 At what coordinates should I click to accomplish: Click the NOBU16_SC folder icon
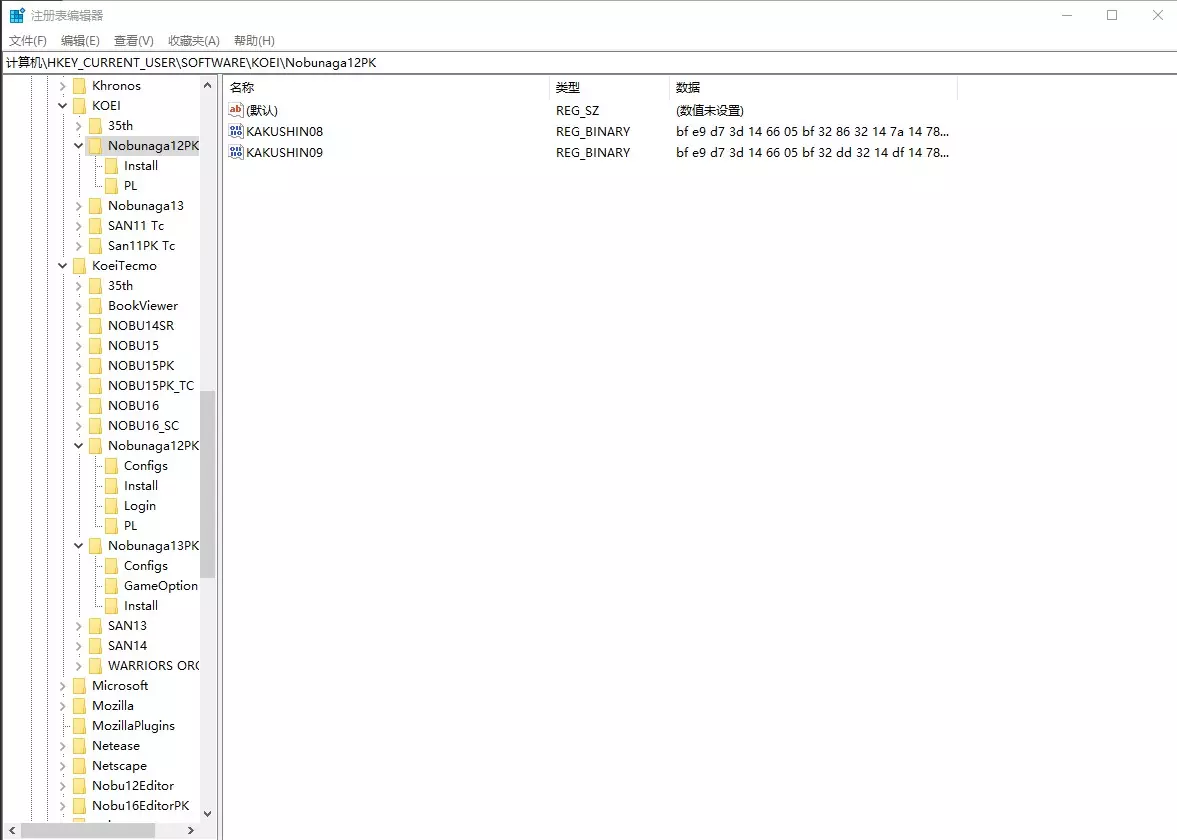coord(95,426)
